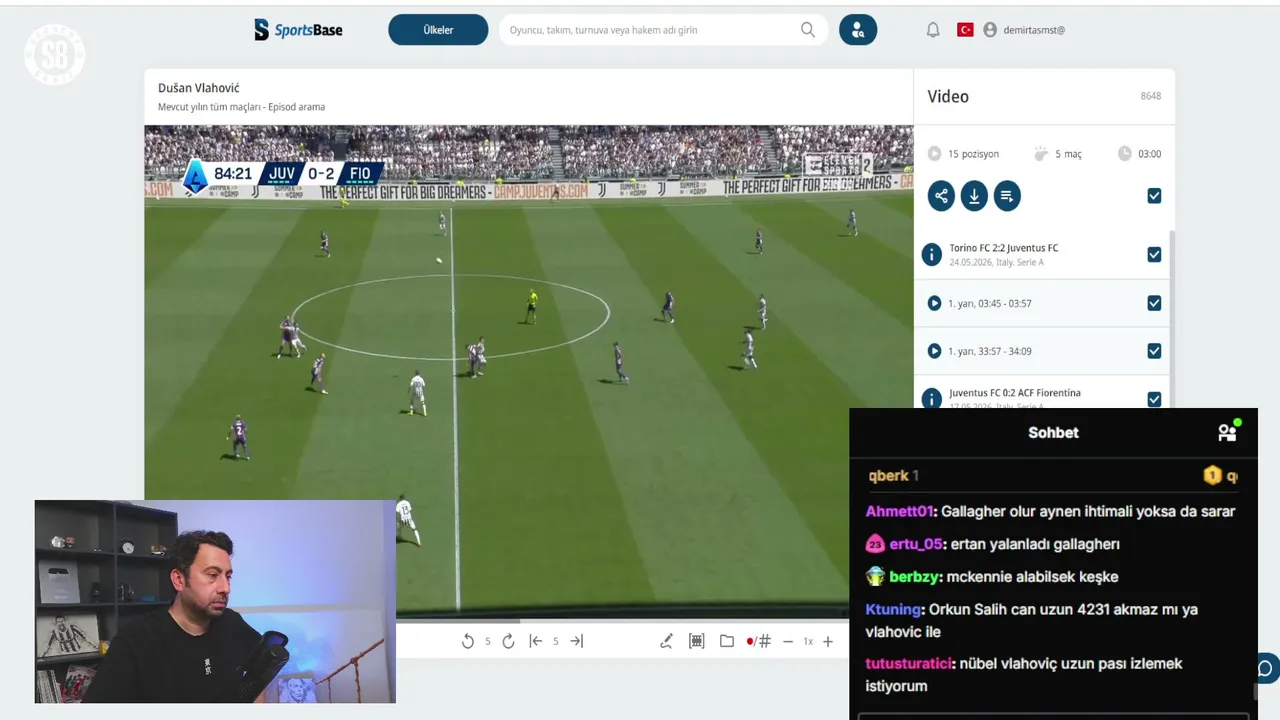Click the magnifier search icon
Image resolution: width=1280 pixels, height=720 pixels.
pos(808,30)
